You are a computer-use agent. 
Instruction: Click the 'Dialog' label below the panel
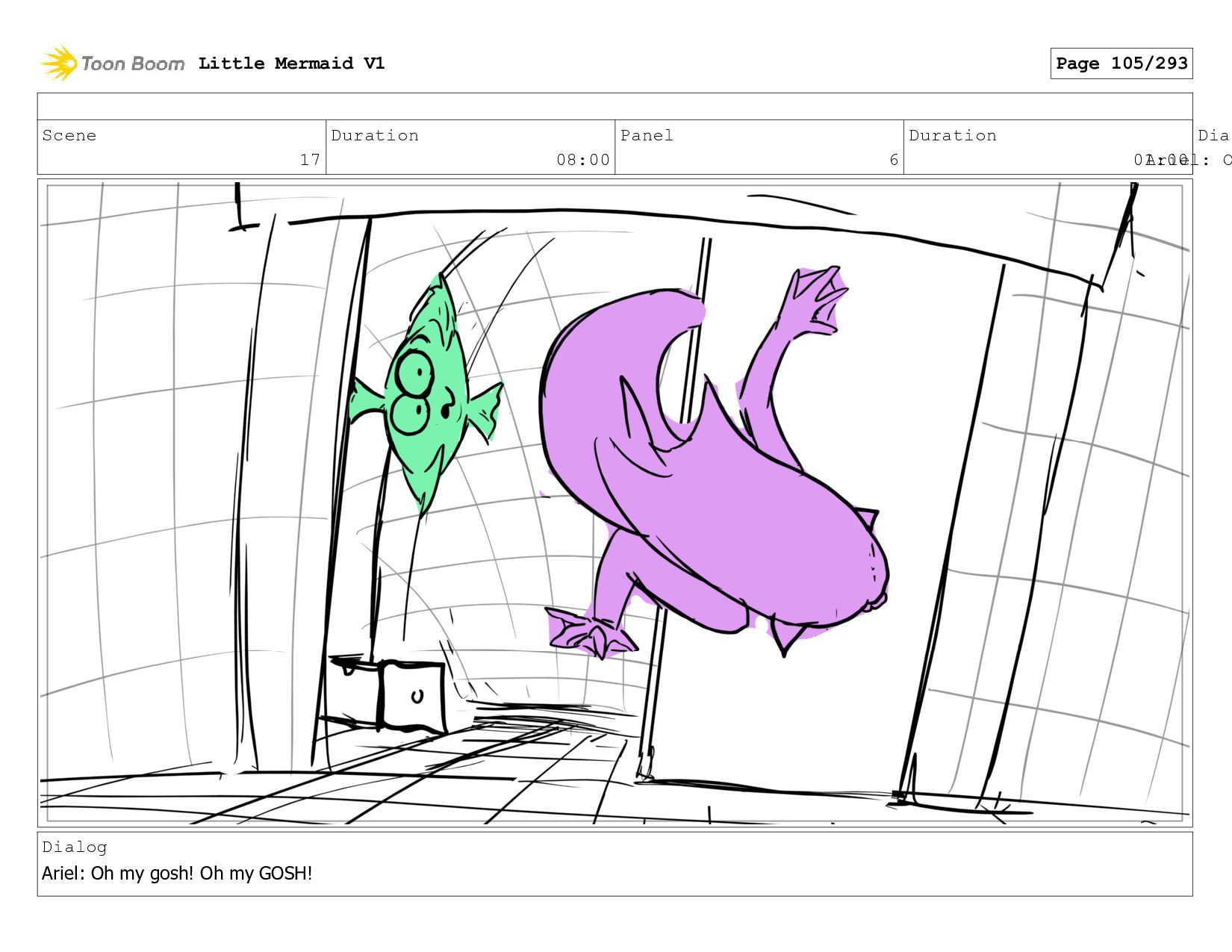(x=75, y=847)
